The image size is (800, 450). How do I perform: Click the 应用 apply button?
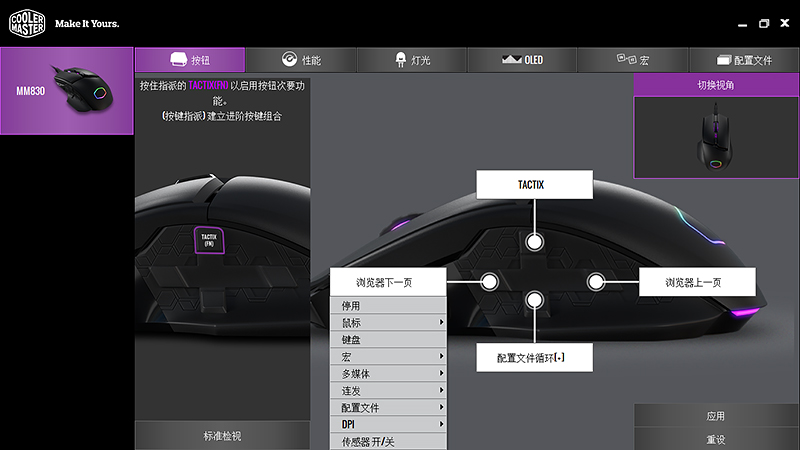click(716, 416)
